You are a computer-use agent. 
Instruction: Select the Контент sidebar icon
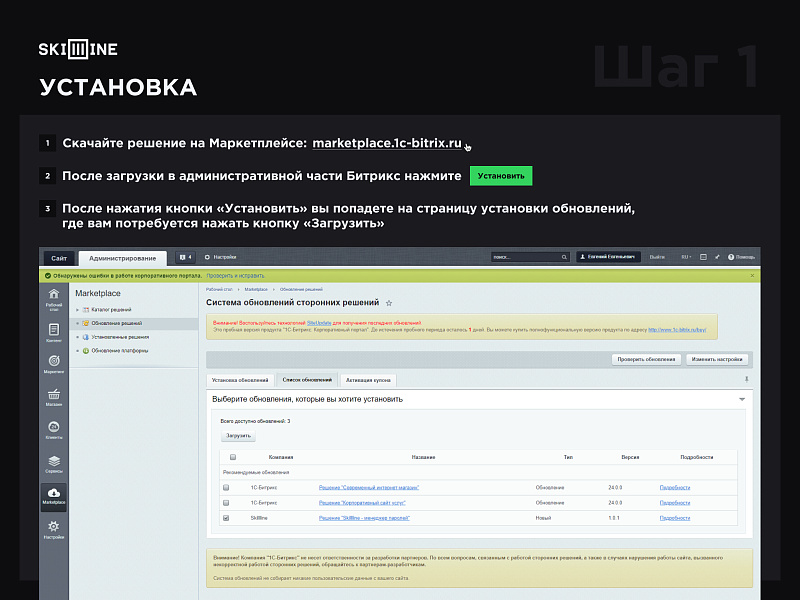pos(53,327)
